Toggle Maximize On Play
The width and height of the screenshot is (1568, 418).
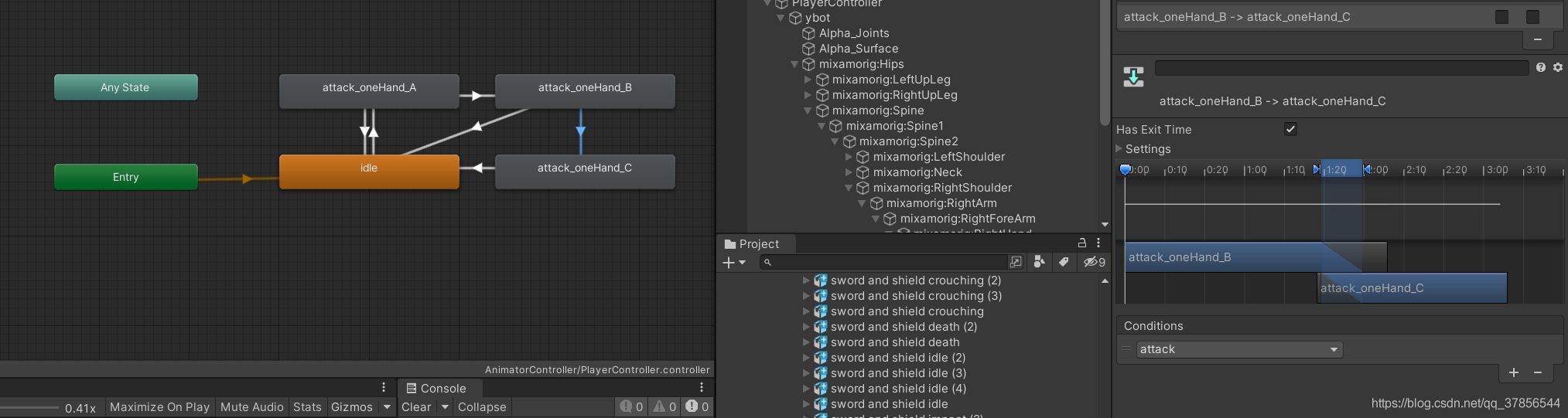[159, 407]
